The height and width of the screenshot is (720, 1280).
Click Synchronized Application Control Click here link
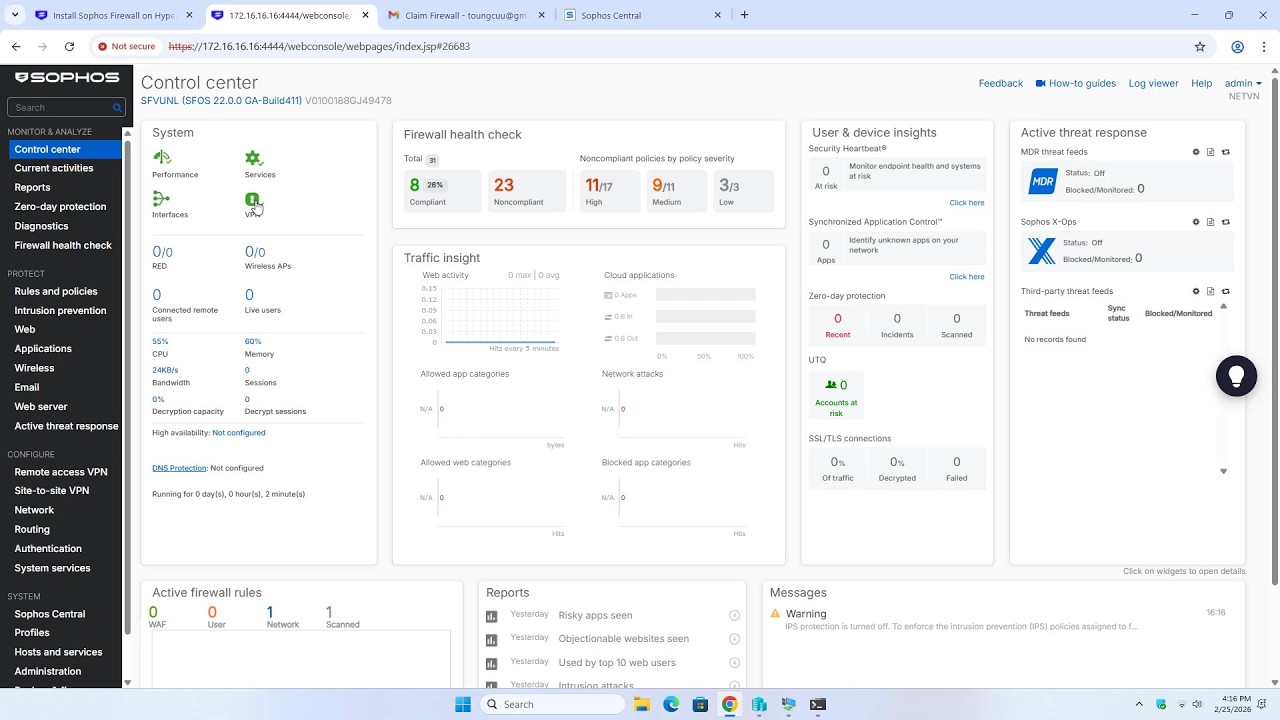click(x=966, y=277)
